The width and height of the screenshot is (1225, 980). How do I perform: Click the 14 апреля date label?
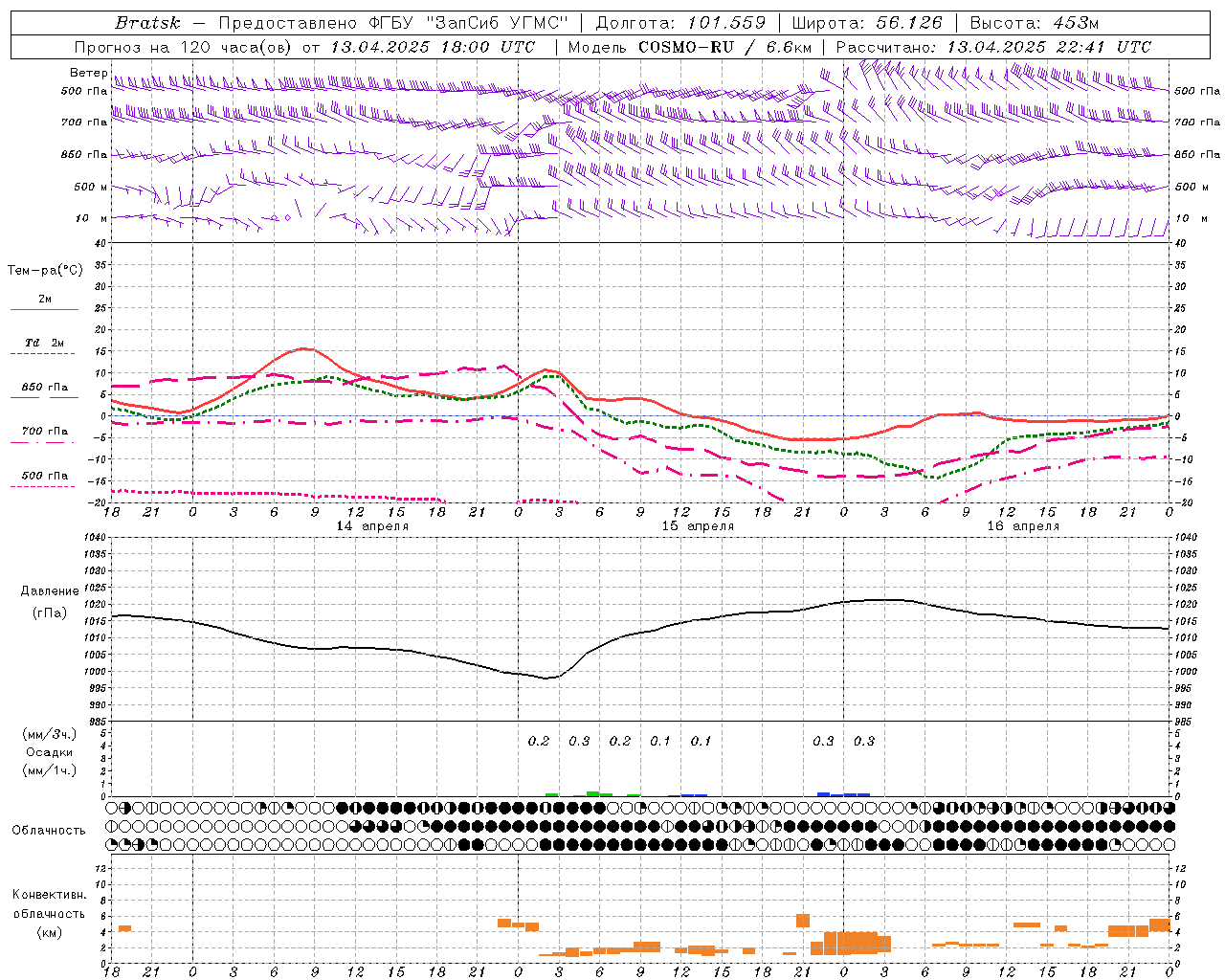click(x=372, y=526)
